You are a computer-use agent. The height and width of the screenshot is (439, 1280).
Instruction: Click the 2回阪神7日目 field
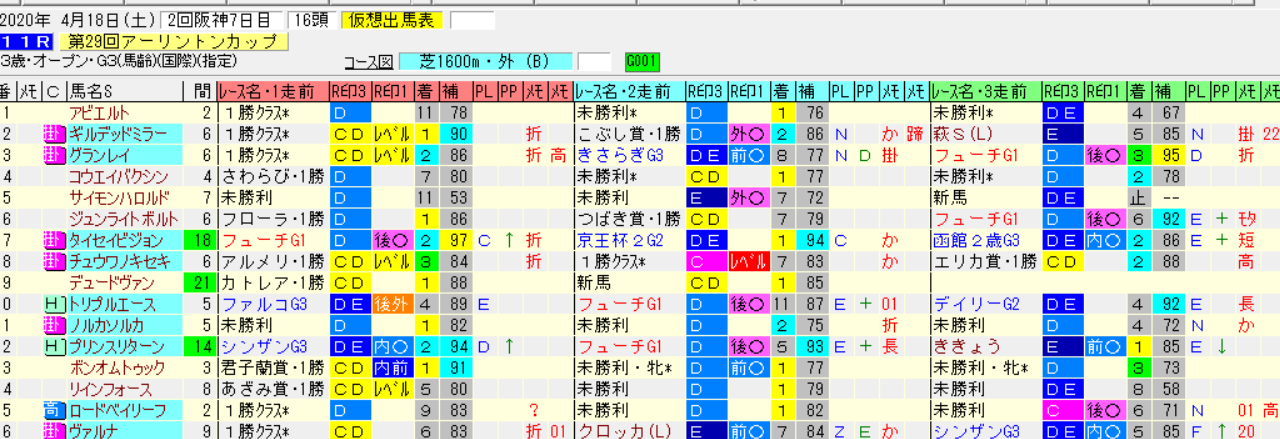[x=222, y=20]
